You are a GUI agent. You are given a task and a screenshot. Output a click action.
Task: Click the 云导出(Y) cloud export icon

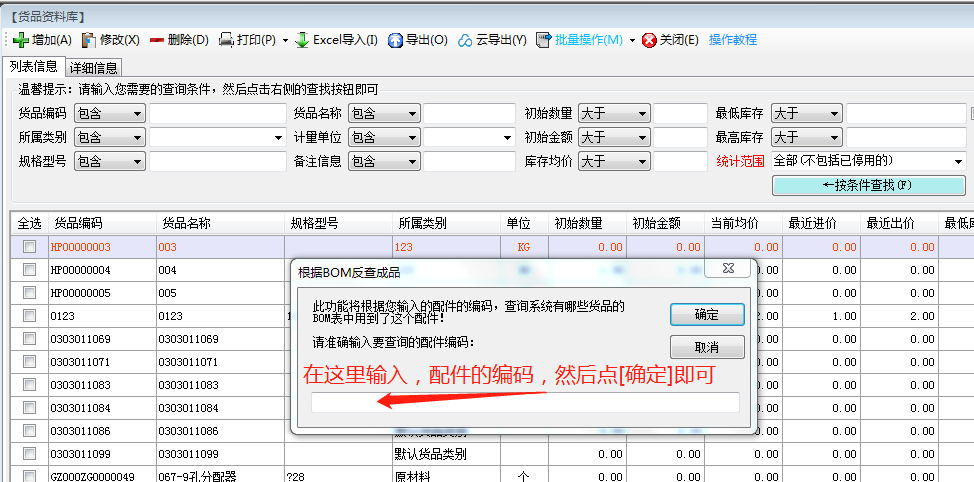(465, 40)
